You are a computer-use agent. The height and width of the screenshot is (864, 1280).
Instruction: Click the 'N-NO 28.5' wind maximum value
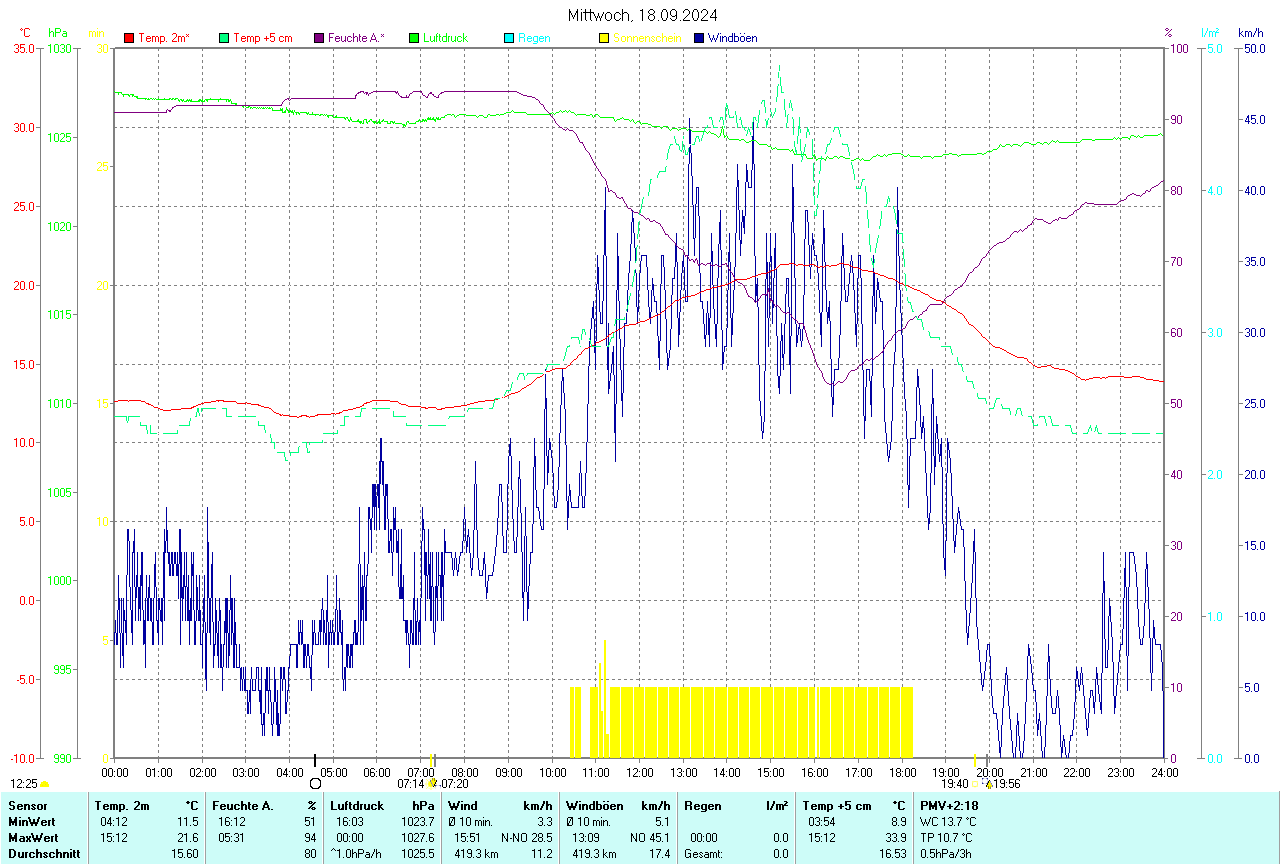[x=526, y=837]
